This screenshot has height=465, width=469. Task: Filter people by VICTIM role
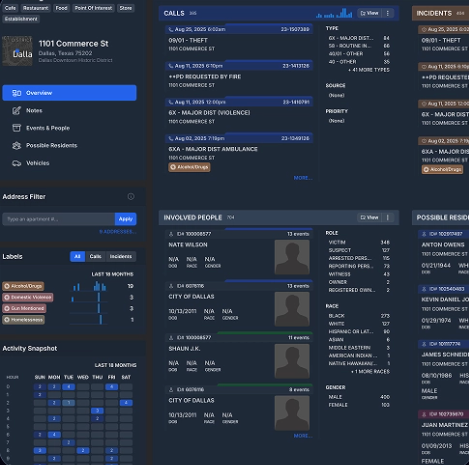(359, 242)
